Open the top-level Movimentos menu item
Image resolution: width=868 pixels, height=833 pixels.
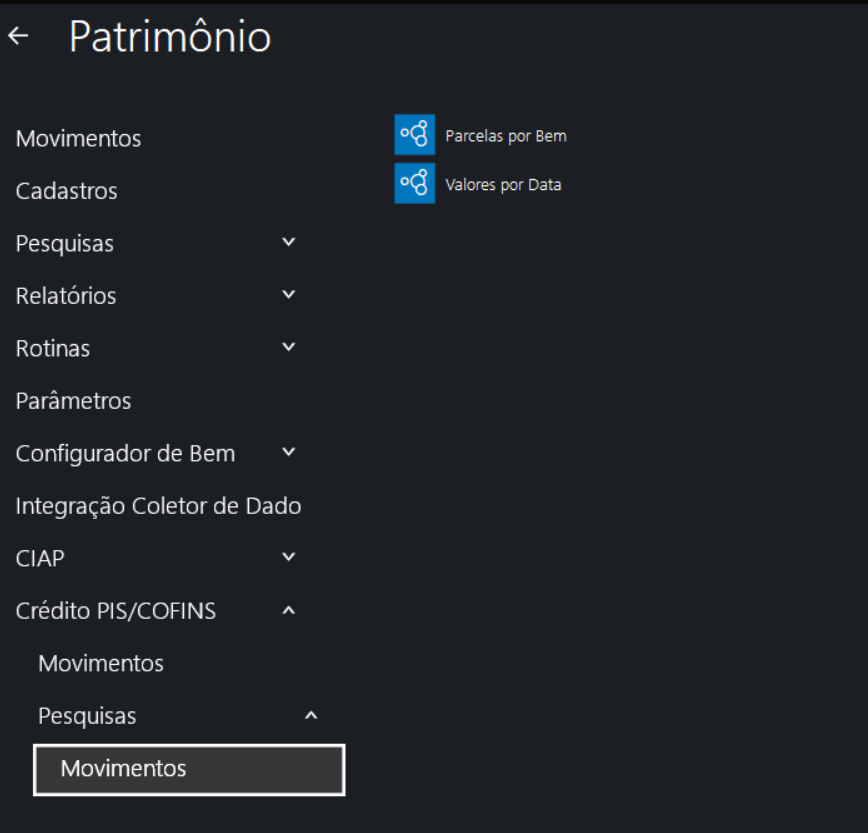(78, 139)
